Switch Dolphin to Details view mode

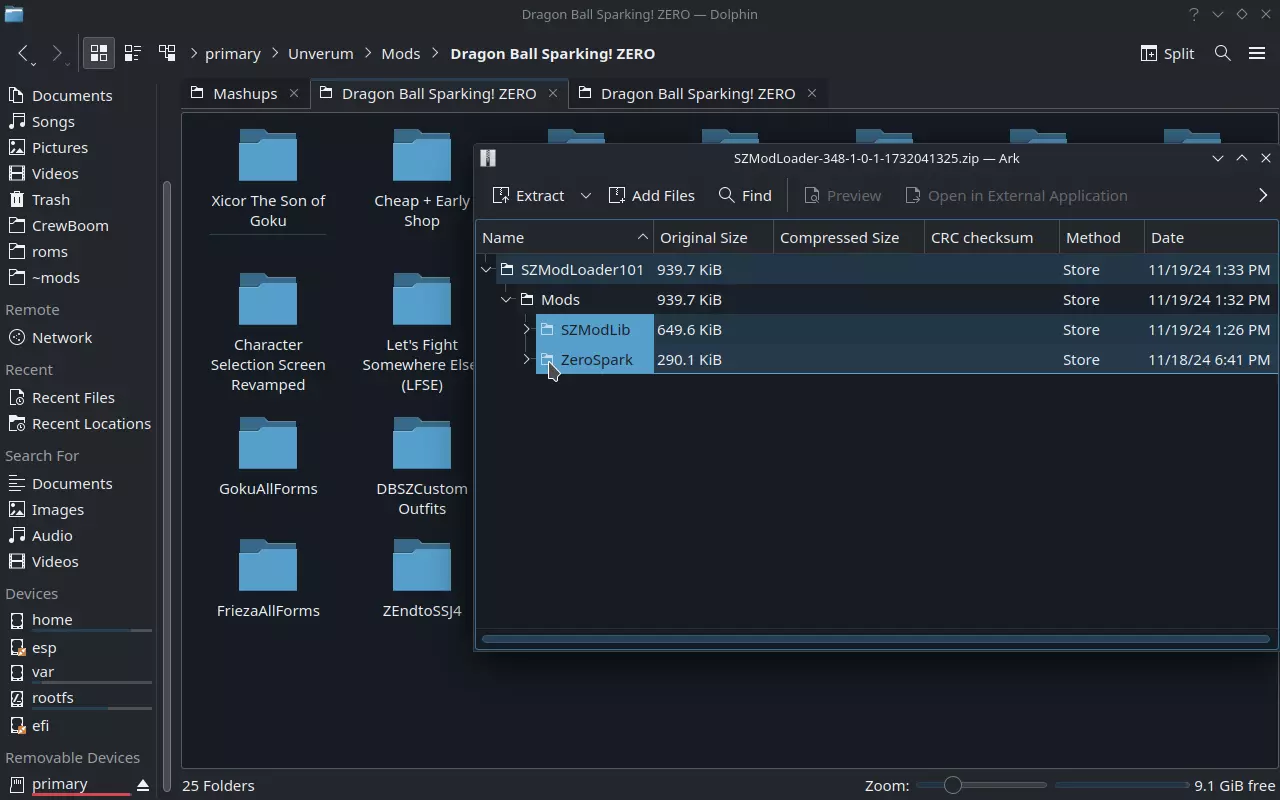pyautogui.click(x=167, y=54)
